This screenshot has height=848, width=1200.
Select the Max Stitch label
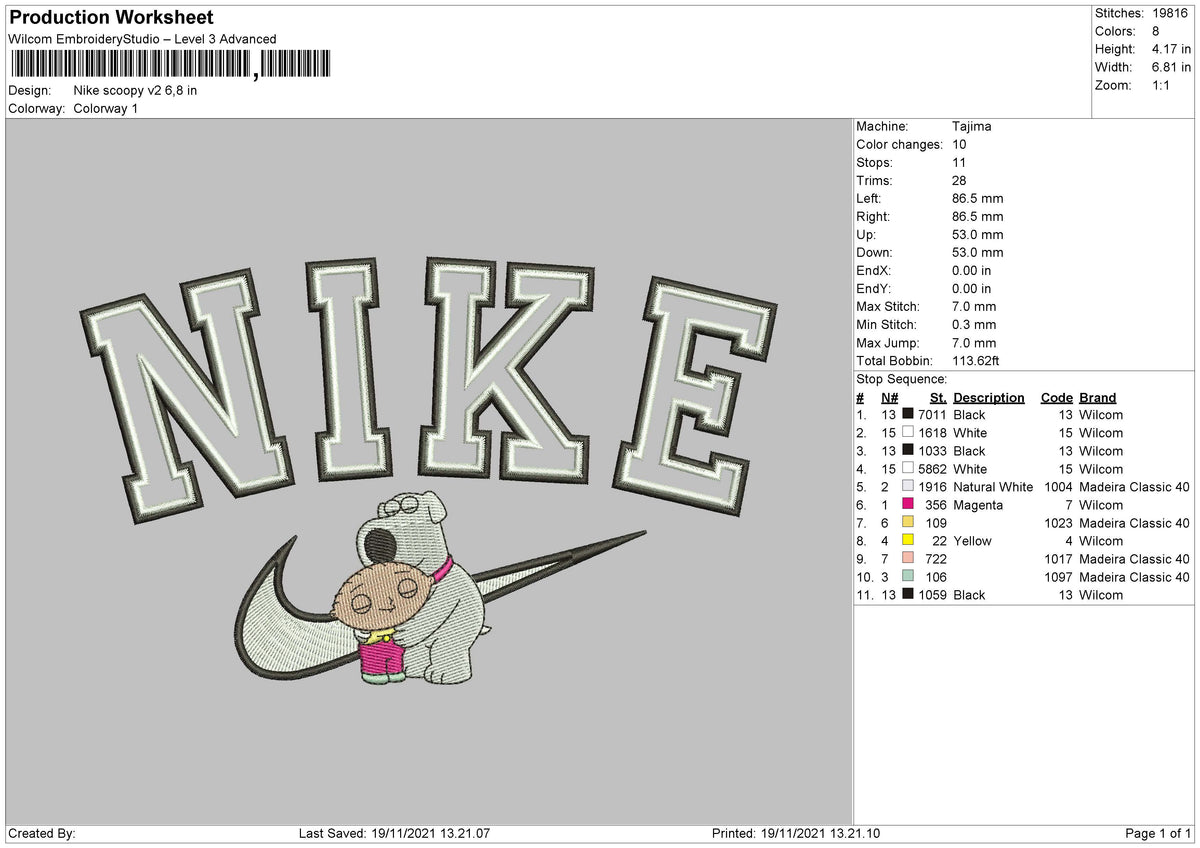(x=889, y=307)
